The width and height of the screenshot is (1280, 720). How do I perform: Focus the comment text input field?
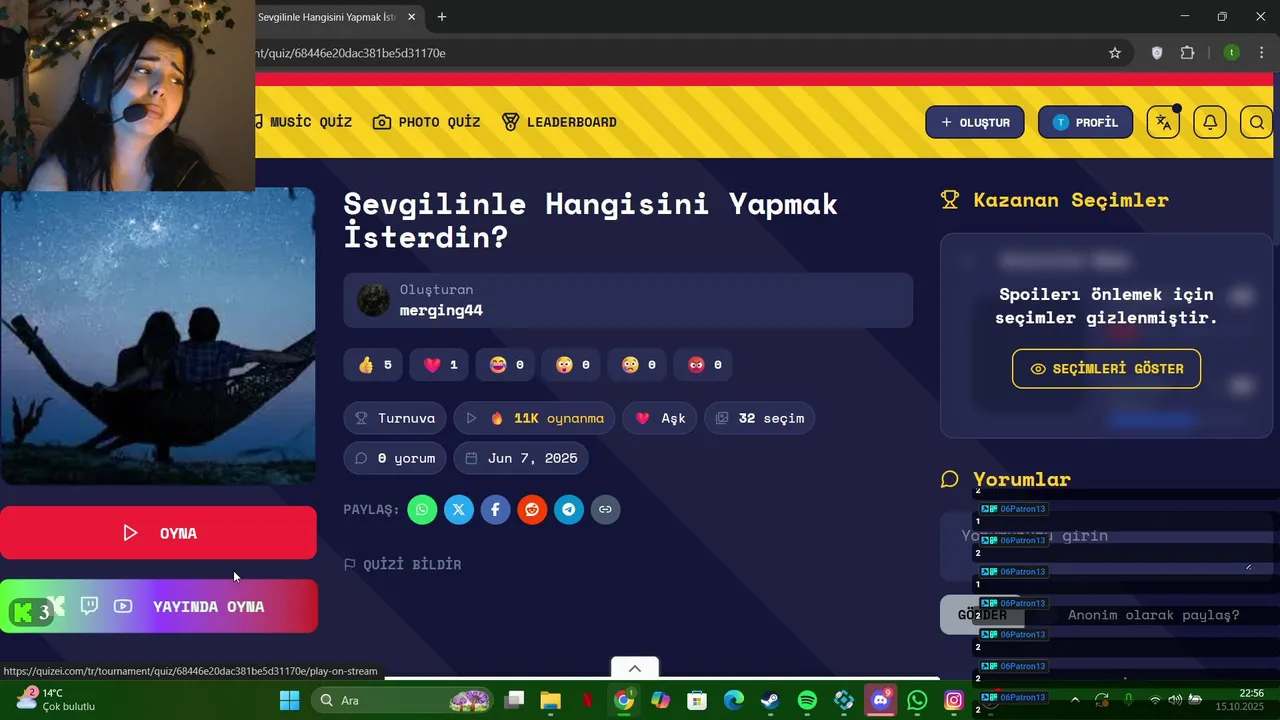(x=1105, y=545)
